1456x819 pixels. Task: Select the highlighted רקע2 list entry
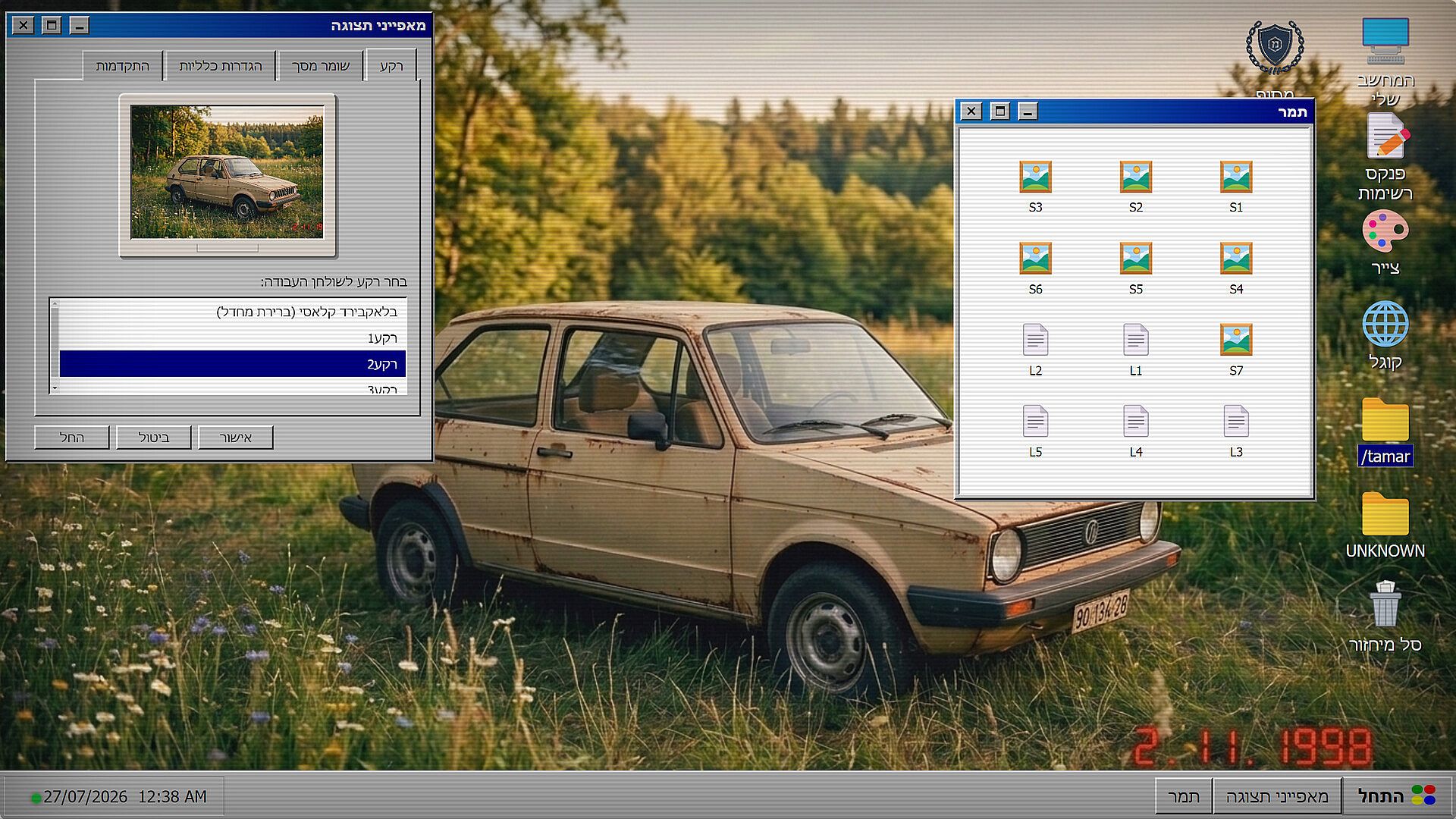(233, 364)
